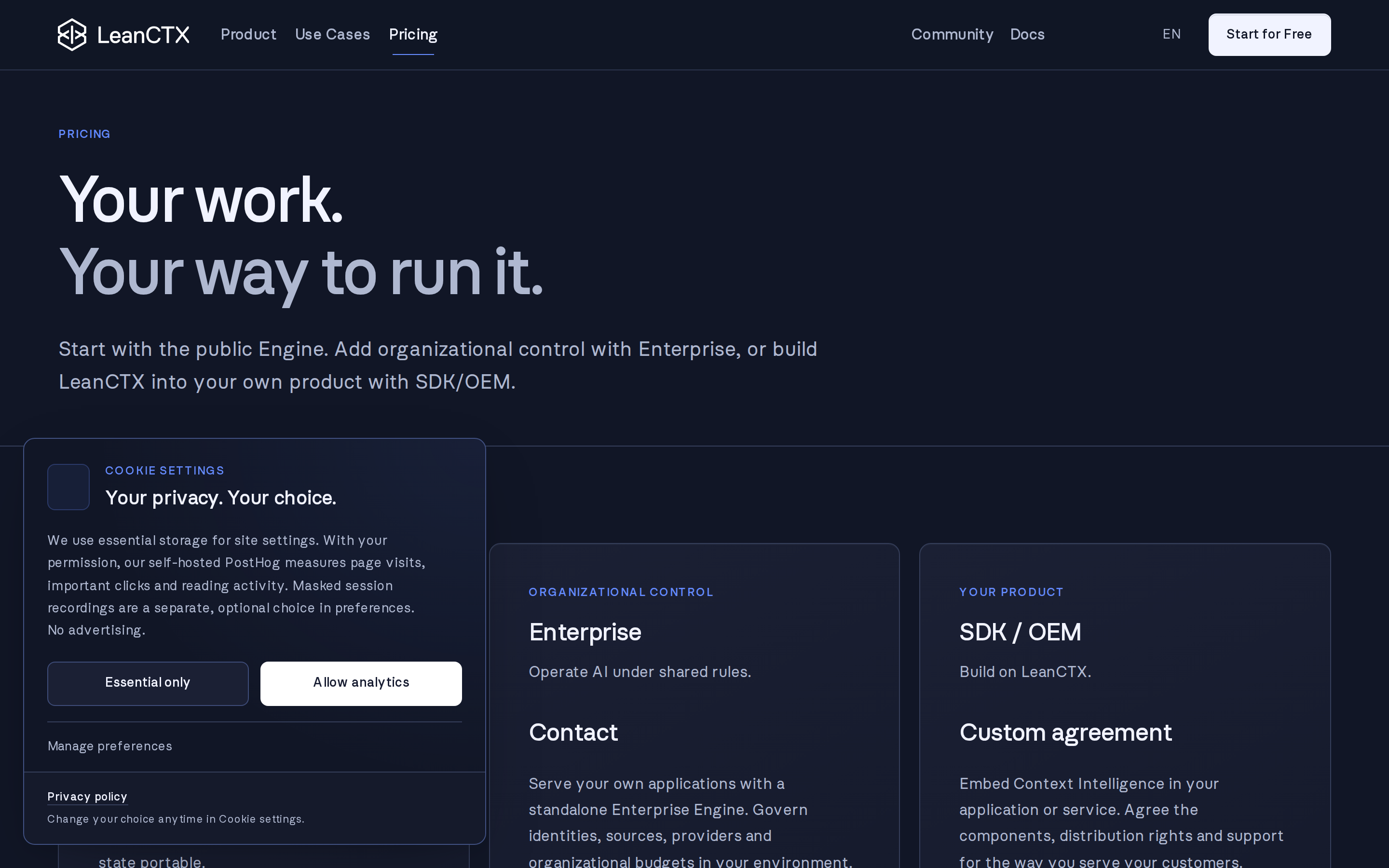Click the LeanCTX hexagon logo icon

point(72,34)
